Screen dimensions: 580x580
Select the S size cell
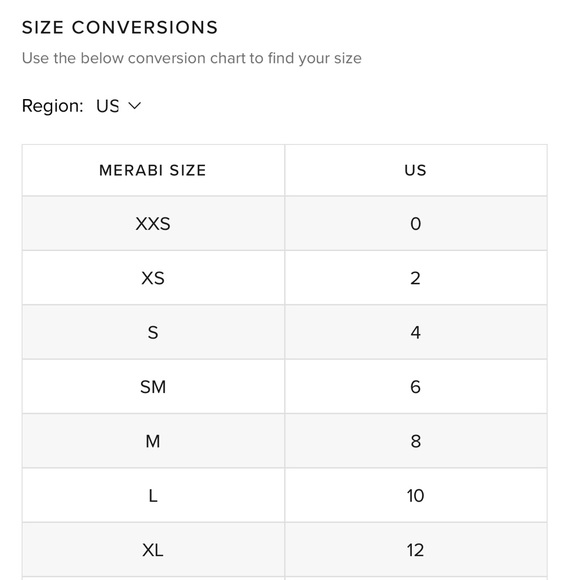pos(153,332)
